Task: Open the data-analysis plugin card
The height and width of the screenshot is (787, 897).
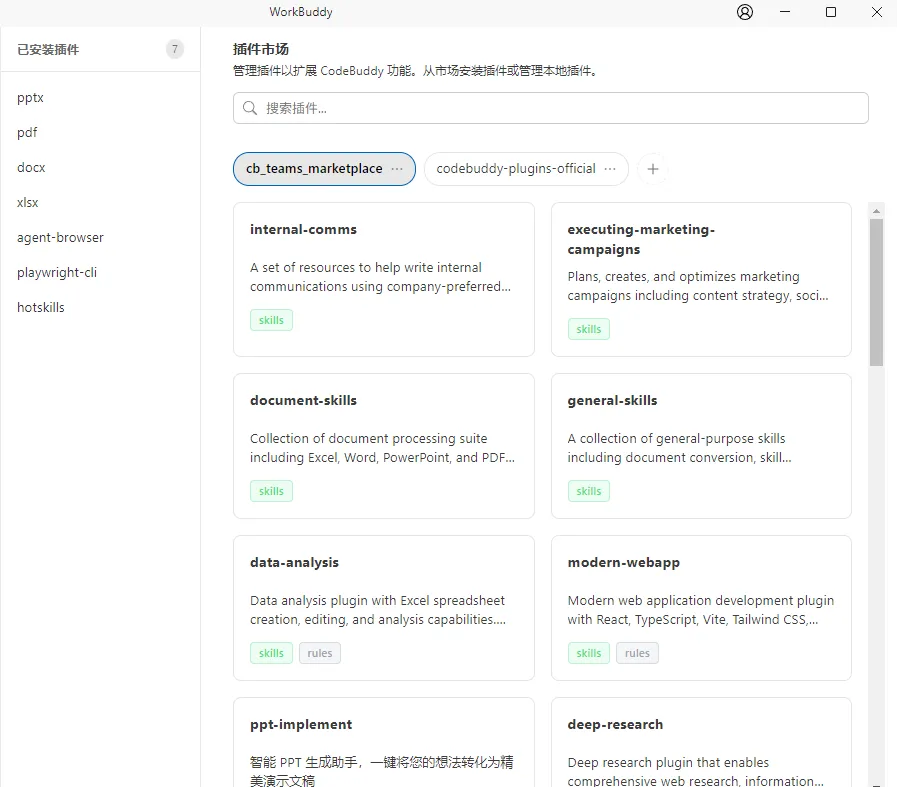Action: tap(384, 608)
